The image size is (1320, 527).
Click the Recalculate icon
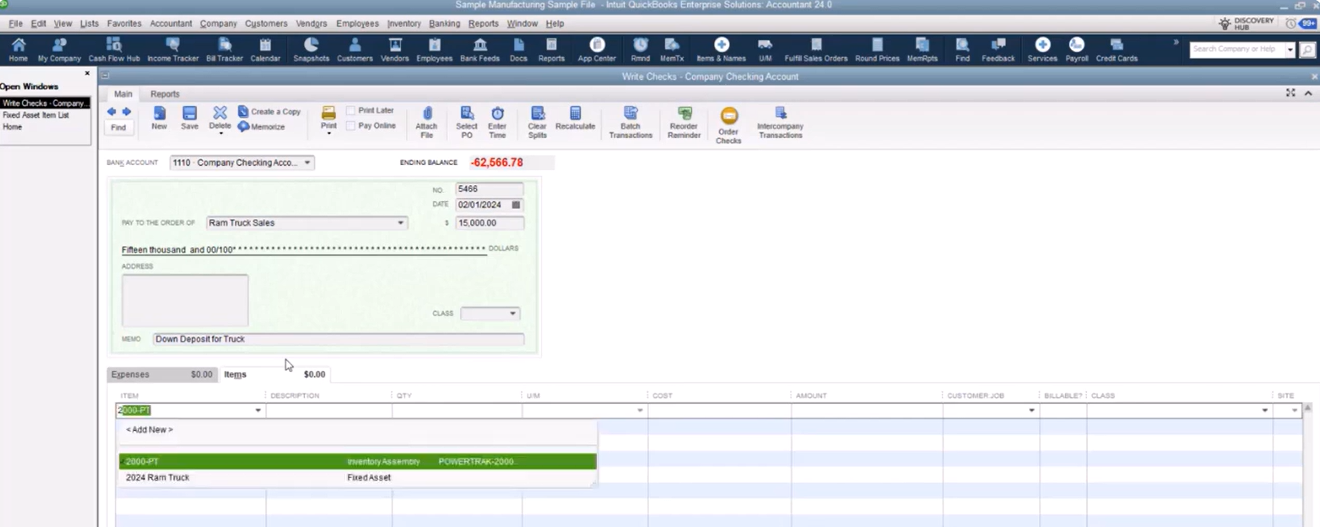575,115
